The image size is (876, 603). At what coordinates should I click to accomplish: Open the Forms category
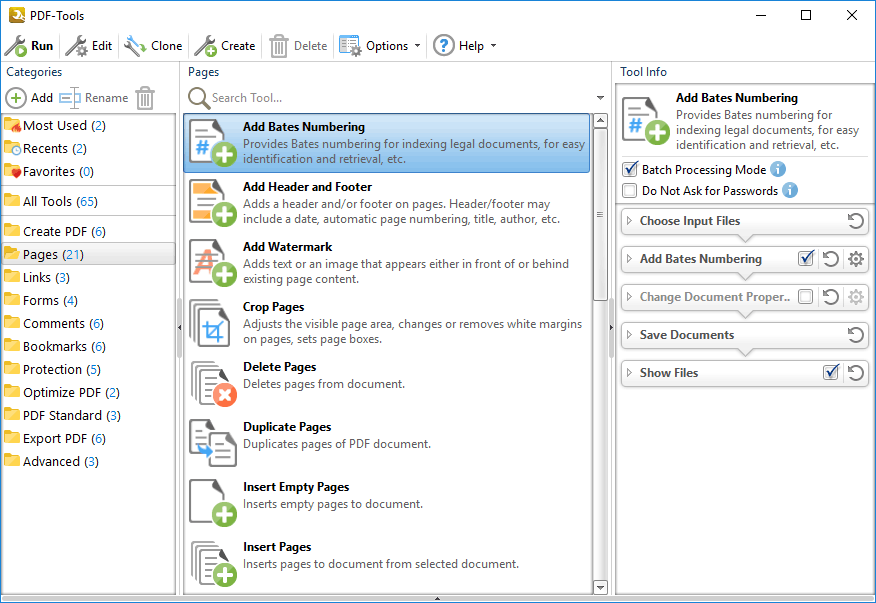(88, 300)
